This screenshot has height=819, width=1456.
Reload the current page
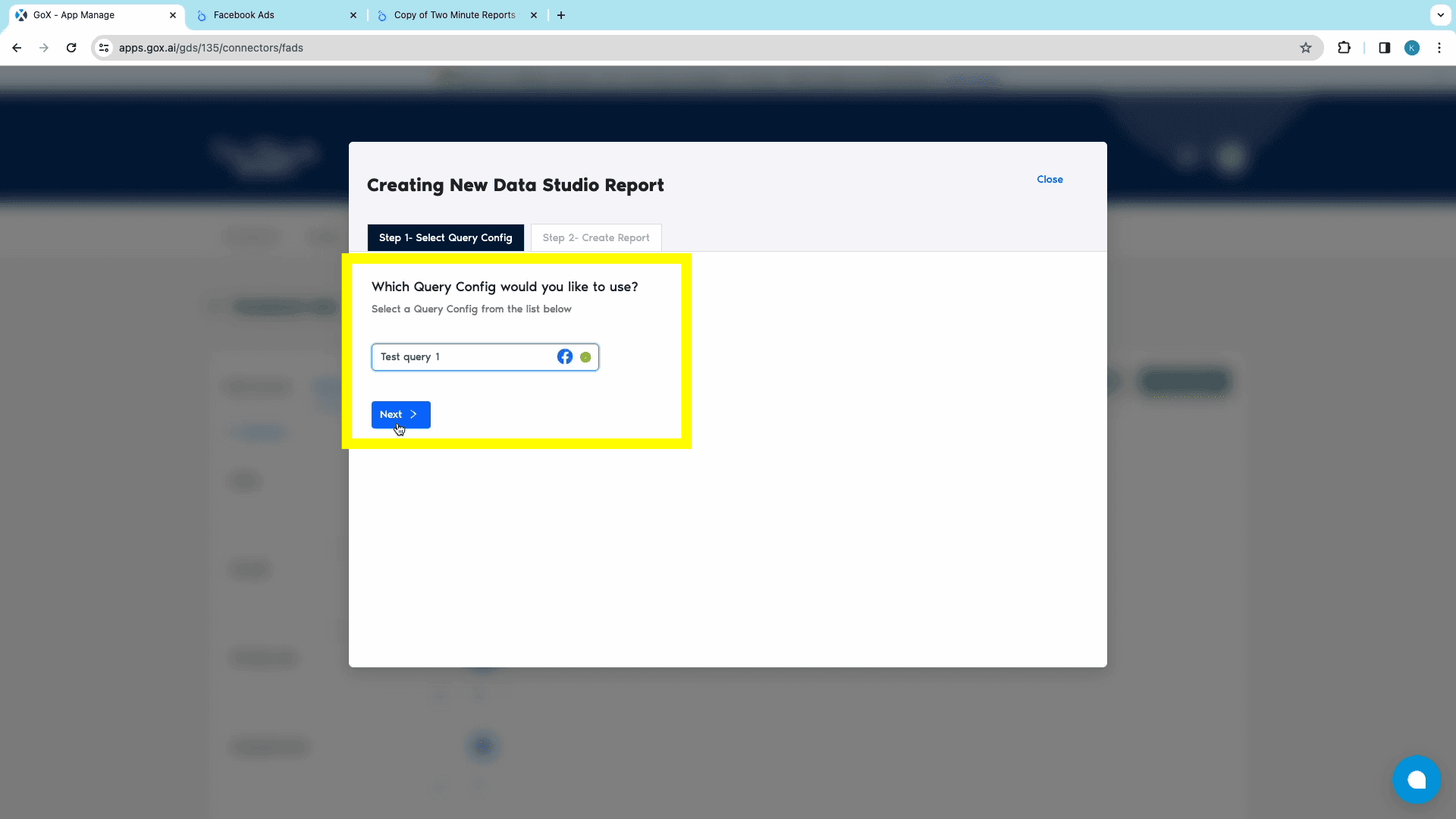(71, 48)
